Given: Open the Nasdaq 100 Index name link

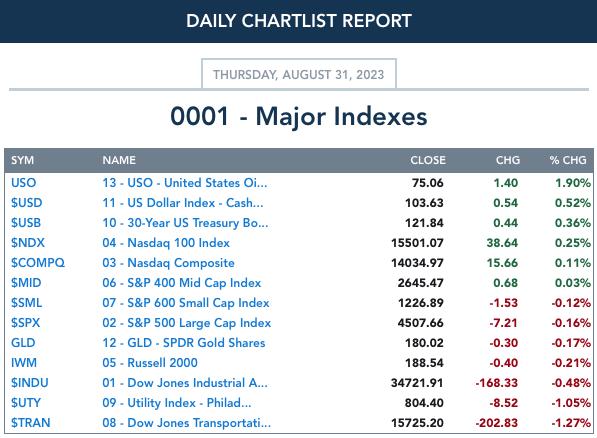Looking at the screenshot, I should (166, 243).
